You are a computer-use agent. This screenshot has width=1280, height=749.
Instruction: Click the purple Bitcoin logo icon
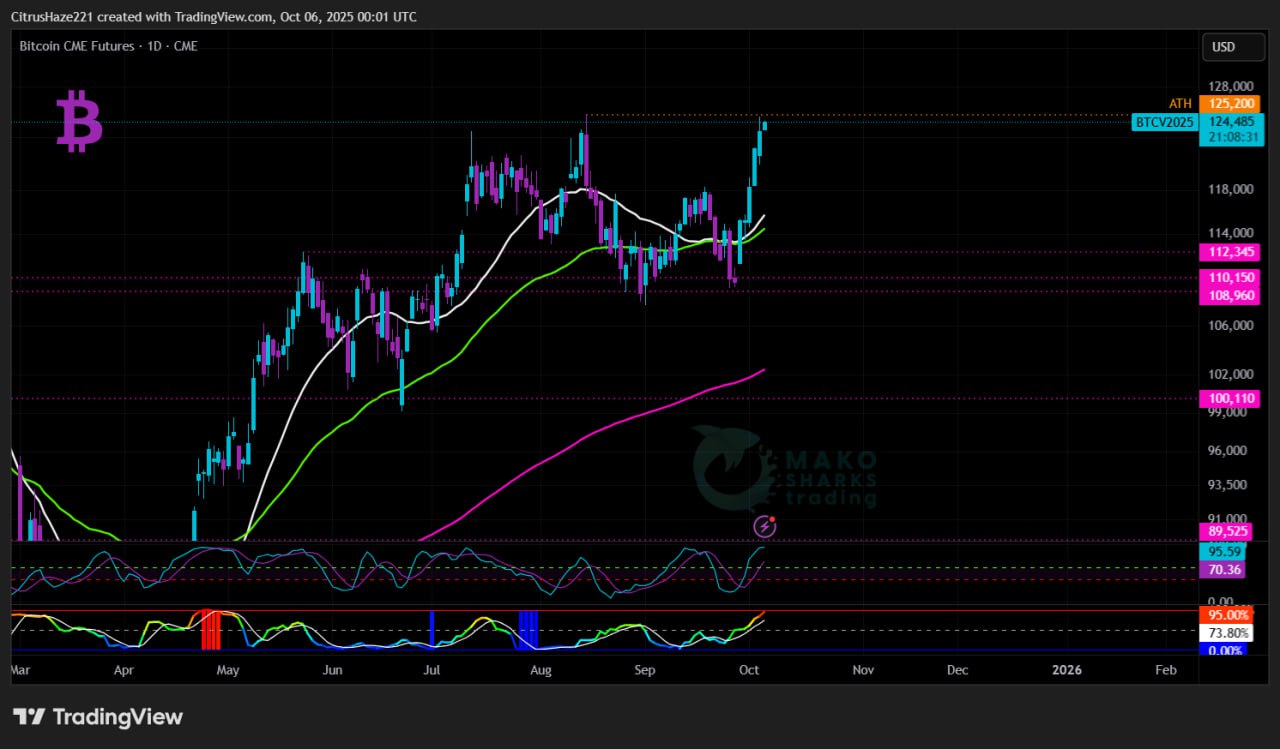tap(79, 121)
